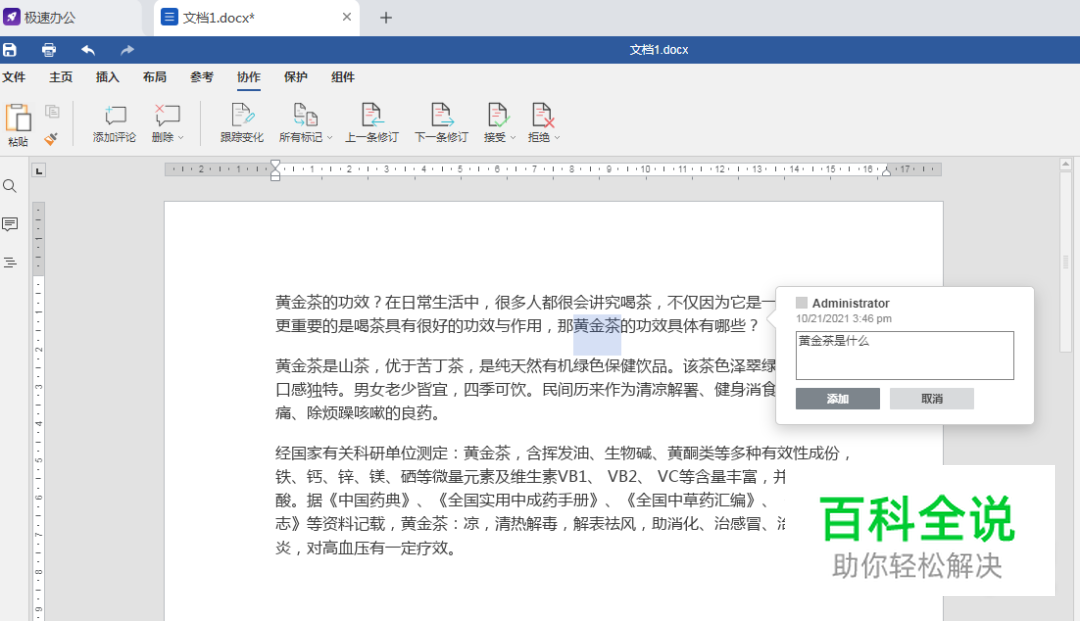Click the 添加 (Add) button in comment popup

pyautogui.click(x=838, y=398)
